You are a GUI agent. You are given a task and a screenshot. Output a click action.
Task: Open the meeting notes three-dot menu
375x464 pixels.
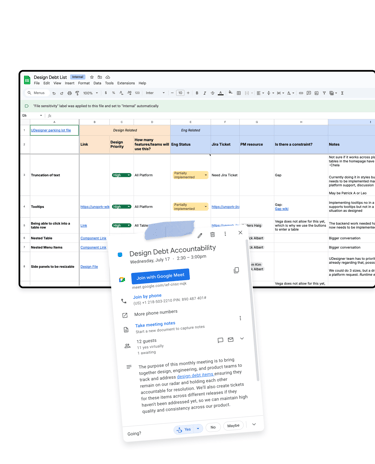(240, 318)
